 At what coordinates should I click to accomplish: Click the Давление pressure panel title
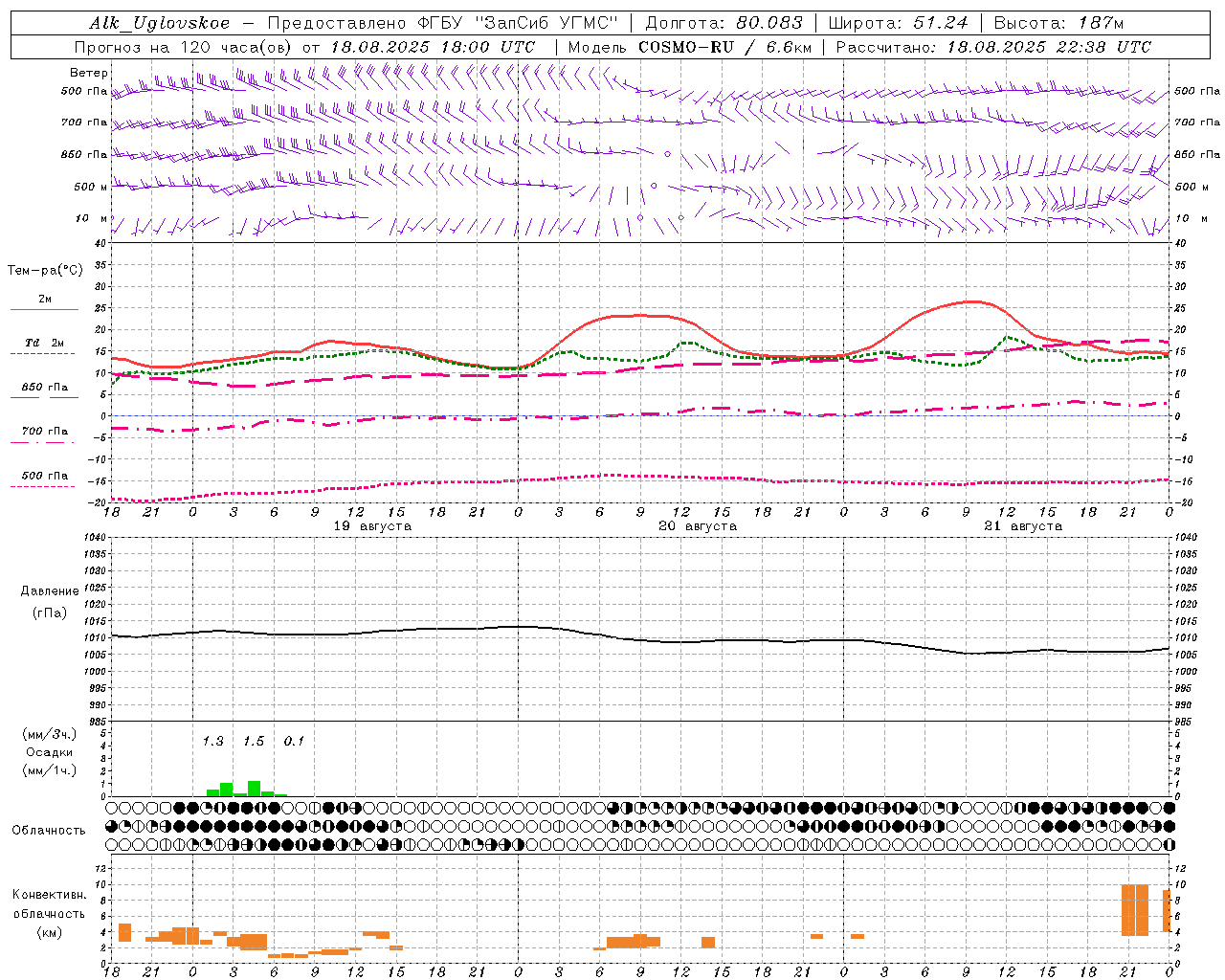pos(50,591)
